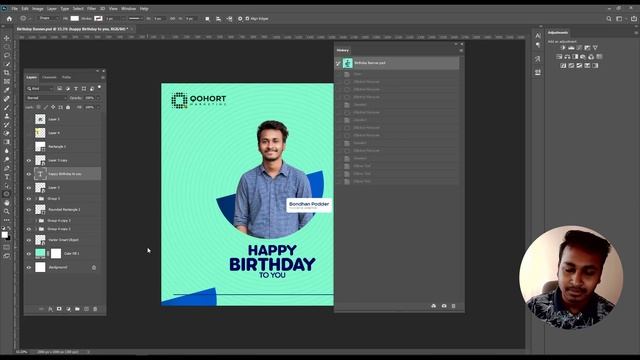Select Birthday Banner.psd snapshot in History
The width and height of the screenshot is (640, 360).
[398, 63]
